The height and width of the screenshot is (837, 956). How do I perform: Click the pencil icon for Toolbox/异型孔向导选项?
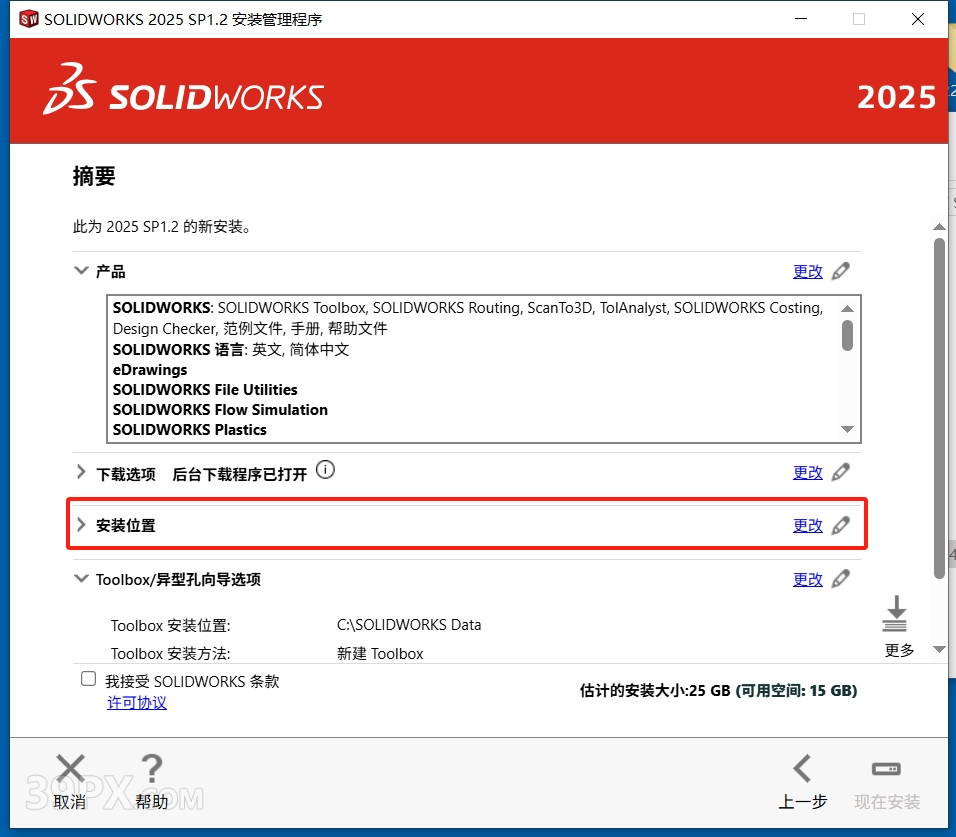pyautogui.click(x=840, y=578)
